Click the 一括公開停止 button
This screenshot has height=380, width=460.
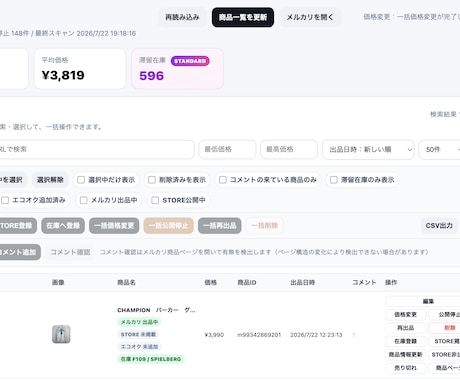(x=169, y=226)
